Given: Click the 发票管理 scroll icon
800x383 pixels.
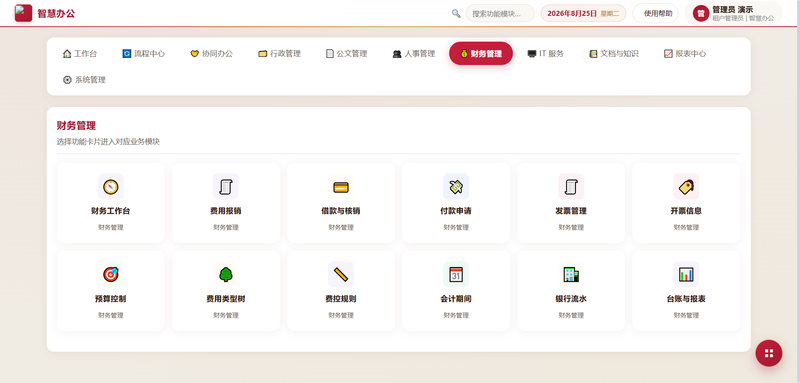Looking at the screenshot, I should tap(571, 187).
